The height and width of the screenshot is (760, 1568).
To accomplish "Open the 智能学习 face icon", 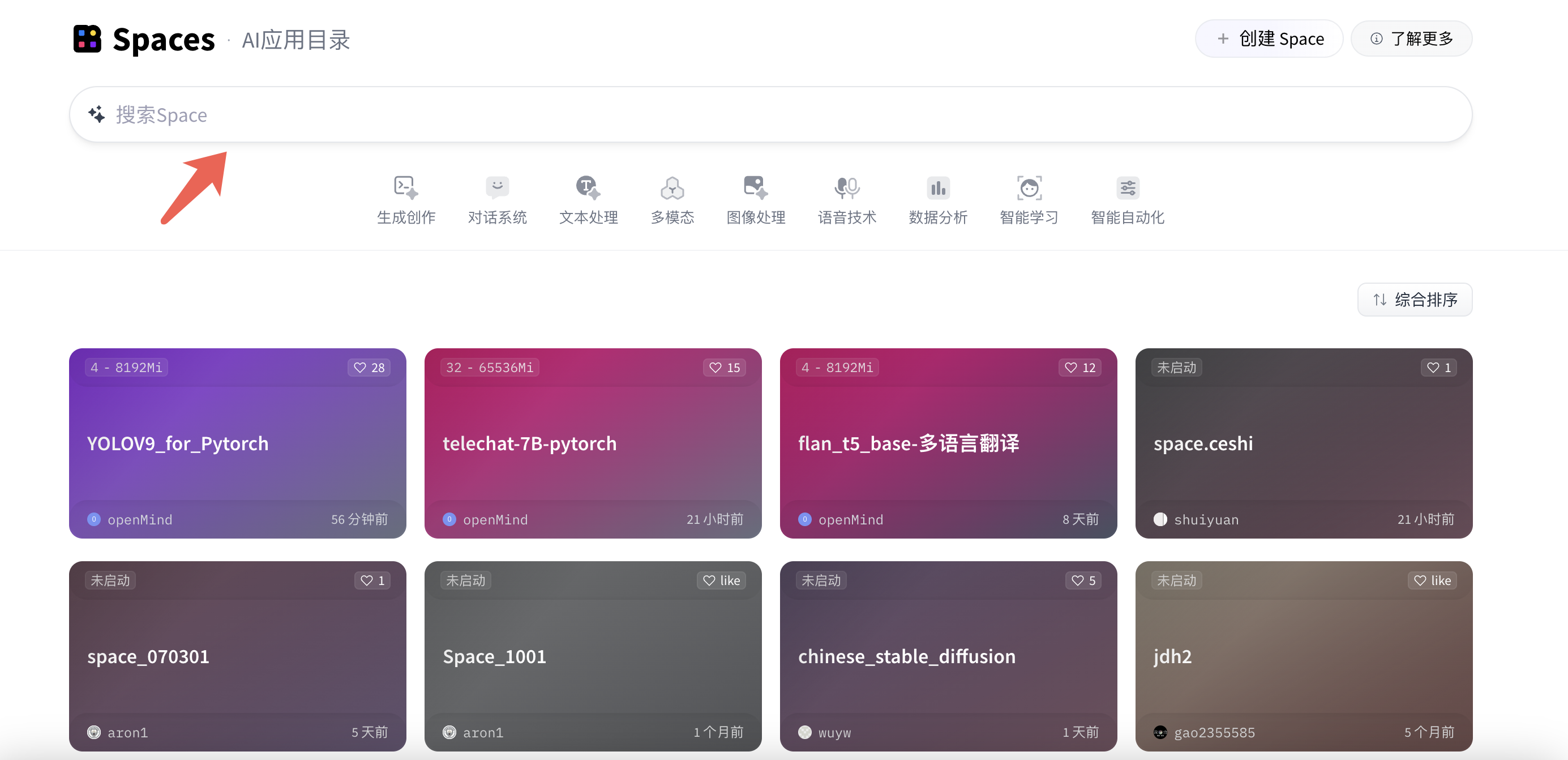I will pyautogui.click(x=1029, y=187).
